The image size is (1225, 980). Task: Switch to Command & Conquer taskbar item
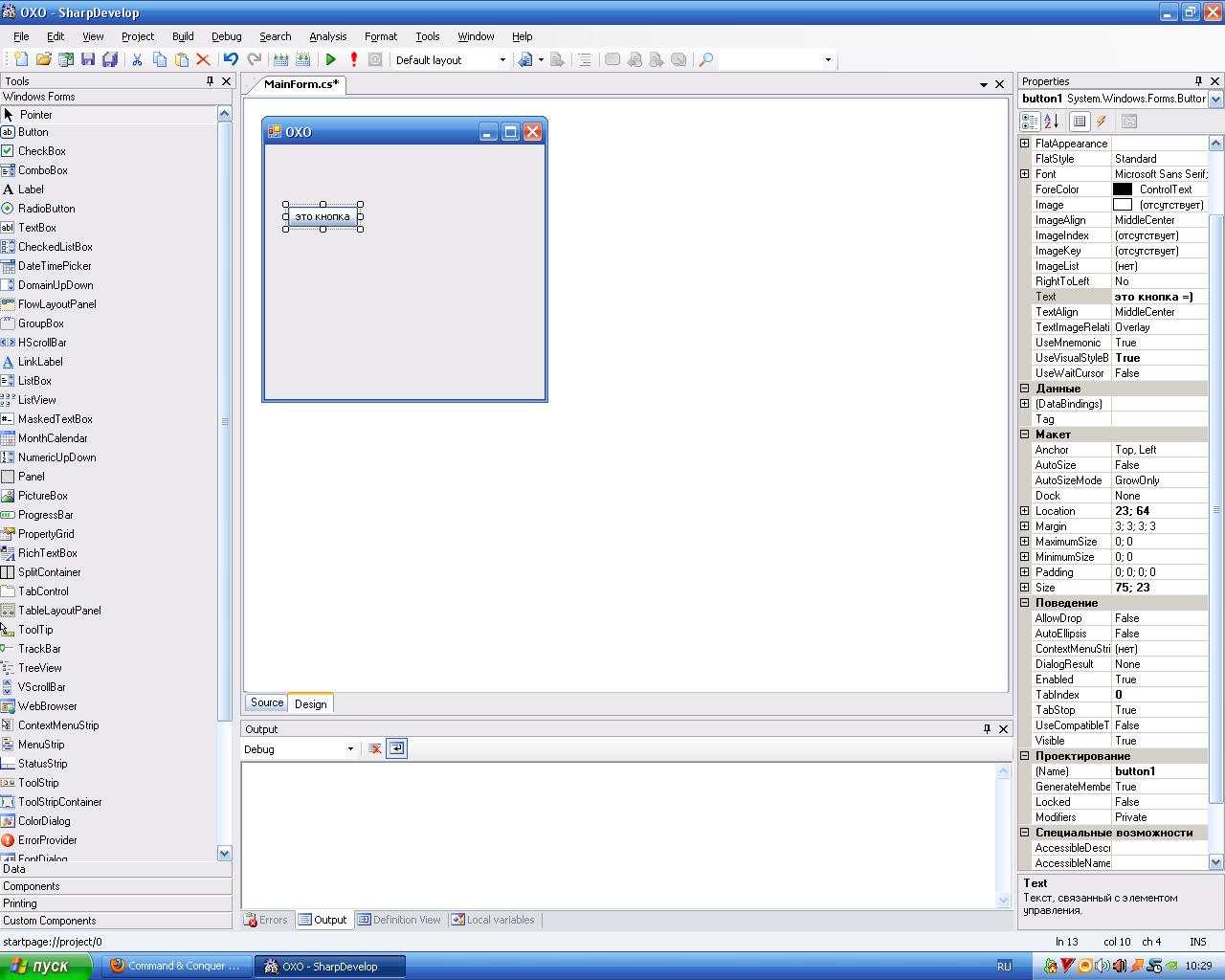pos(176,966)
